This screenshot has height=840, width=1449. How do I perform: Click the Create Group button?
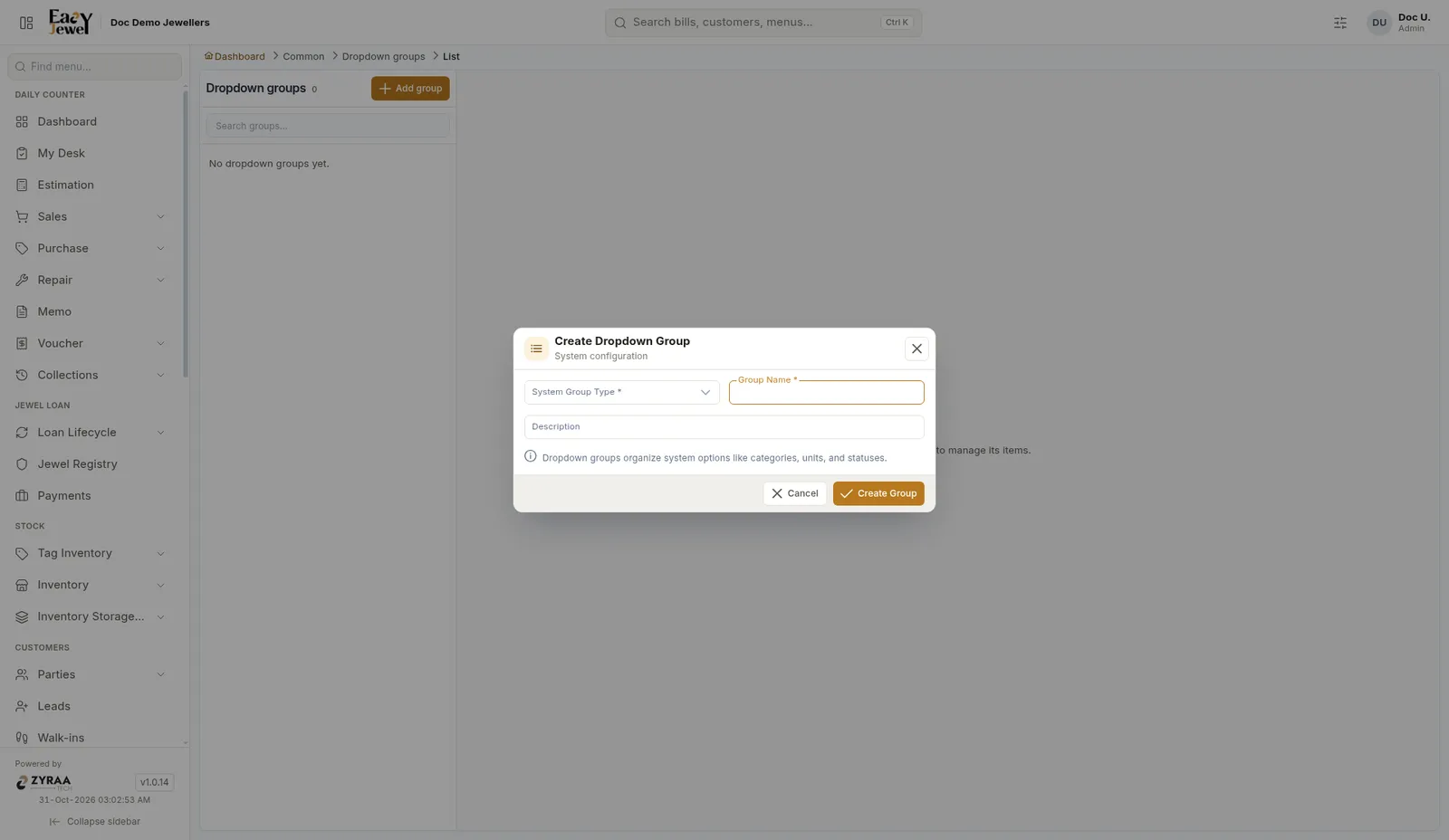(x=878, y=493)
